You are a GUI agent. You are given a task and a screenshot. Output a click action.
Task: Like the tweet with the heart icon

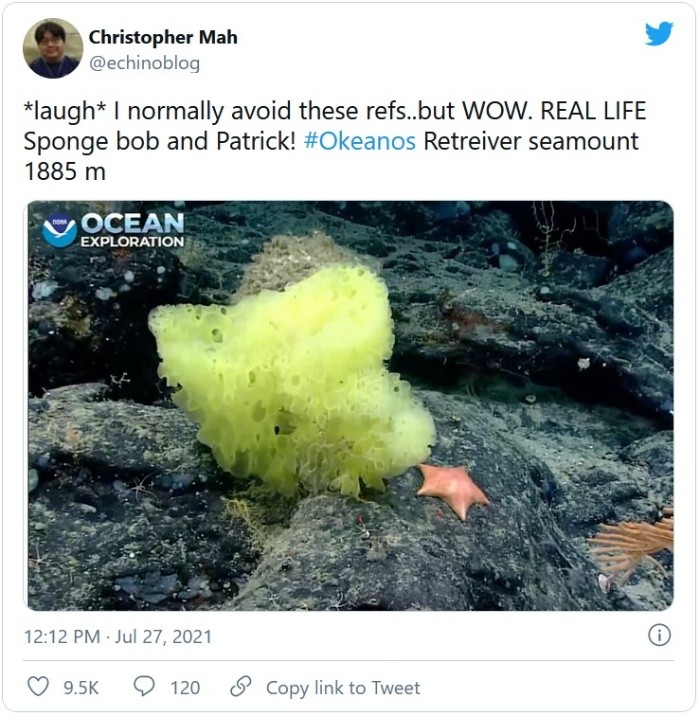(x=37, y=687)
